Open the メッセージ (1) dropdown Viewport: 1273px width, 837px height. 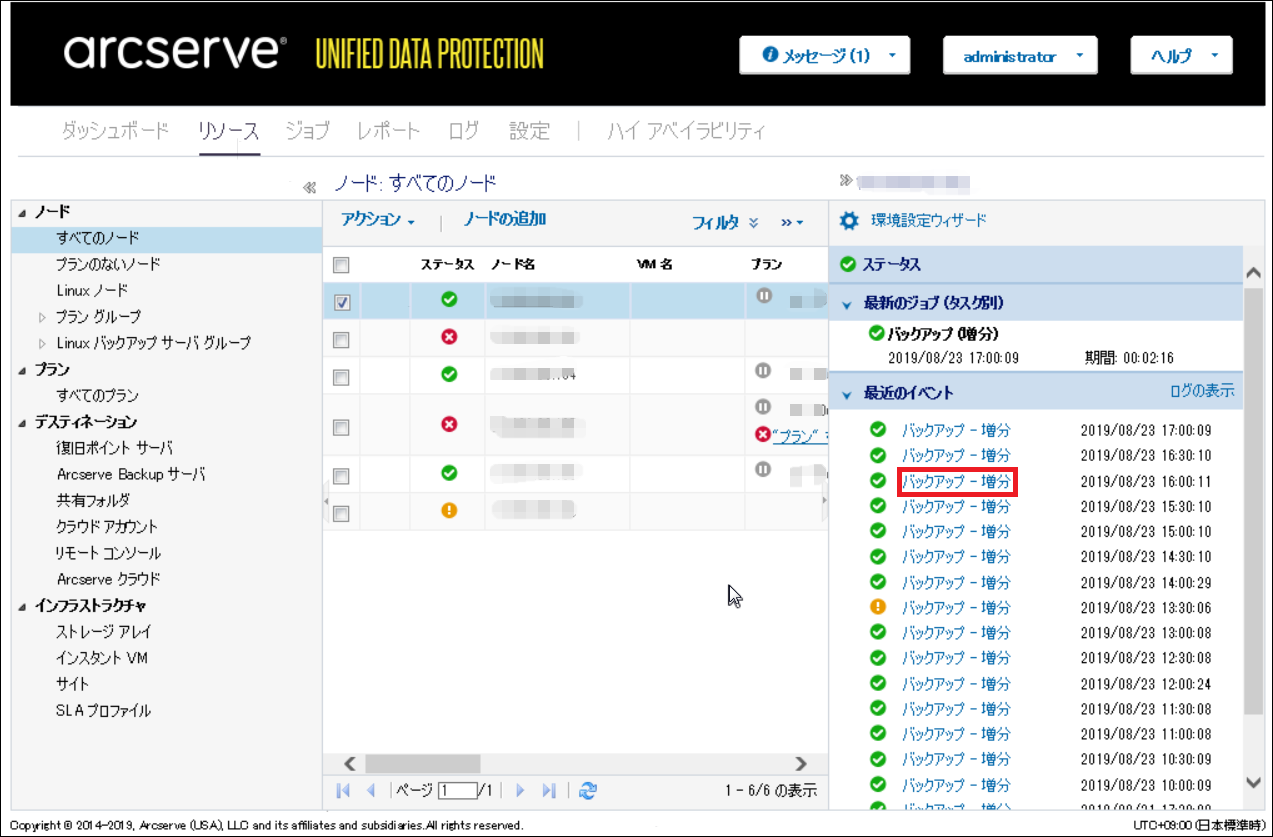coord(825,56)
